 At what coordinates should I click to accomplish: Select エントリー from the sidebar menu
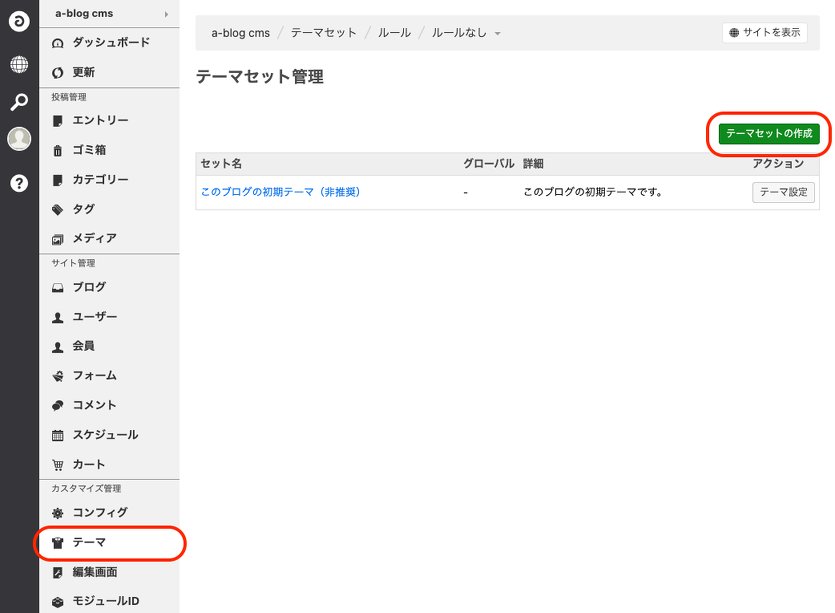(100, 121)
